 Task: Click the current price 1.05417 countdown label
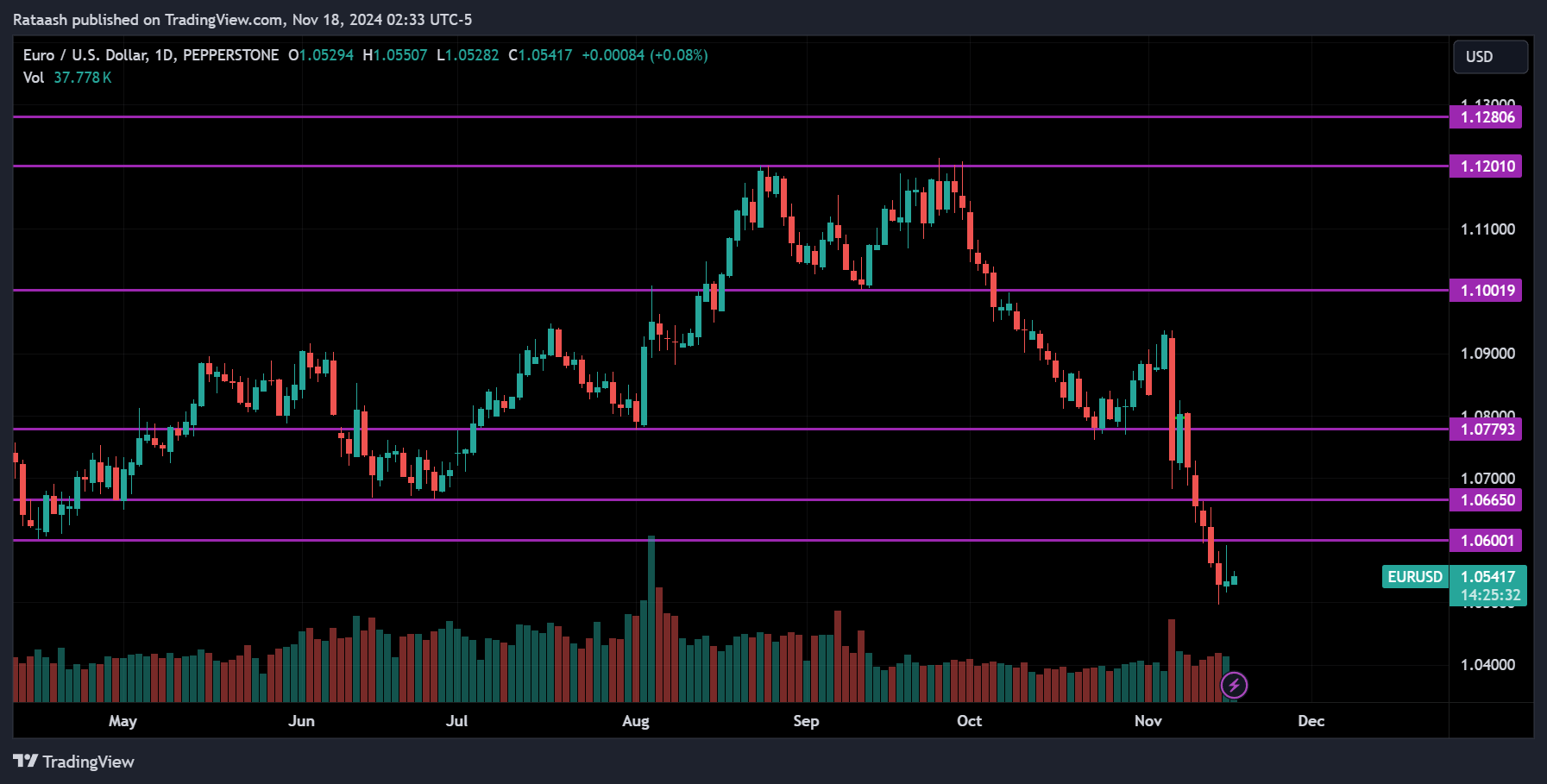coord(1488,586)
